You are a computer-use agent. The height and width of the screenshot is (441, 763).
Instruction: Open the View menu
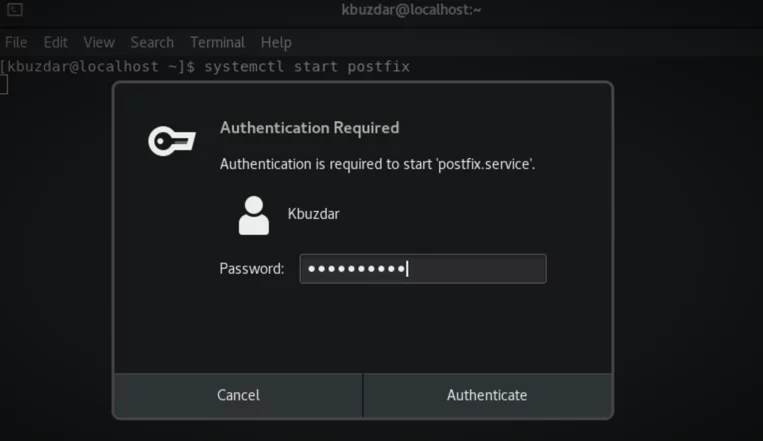click(x=99, y=43)
